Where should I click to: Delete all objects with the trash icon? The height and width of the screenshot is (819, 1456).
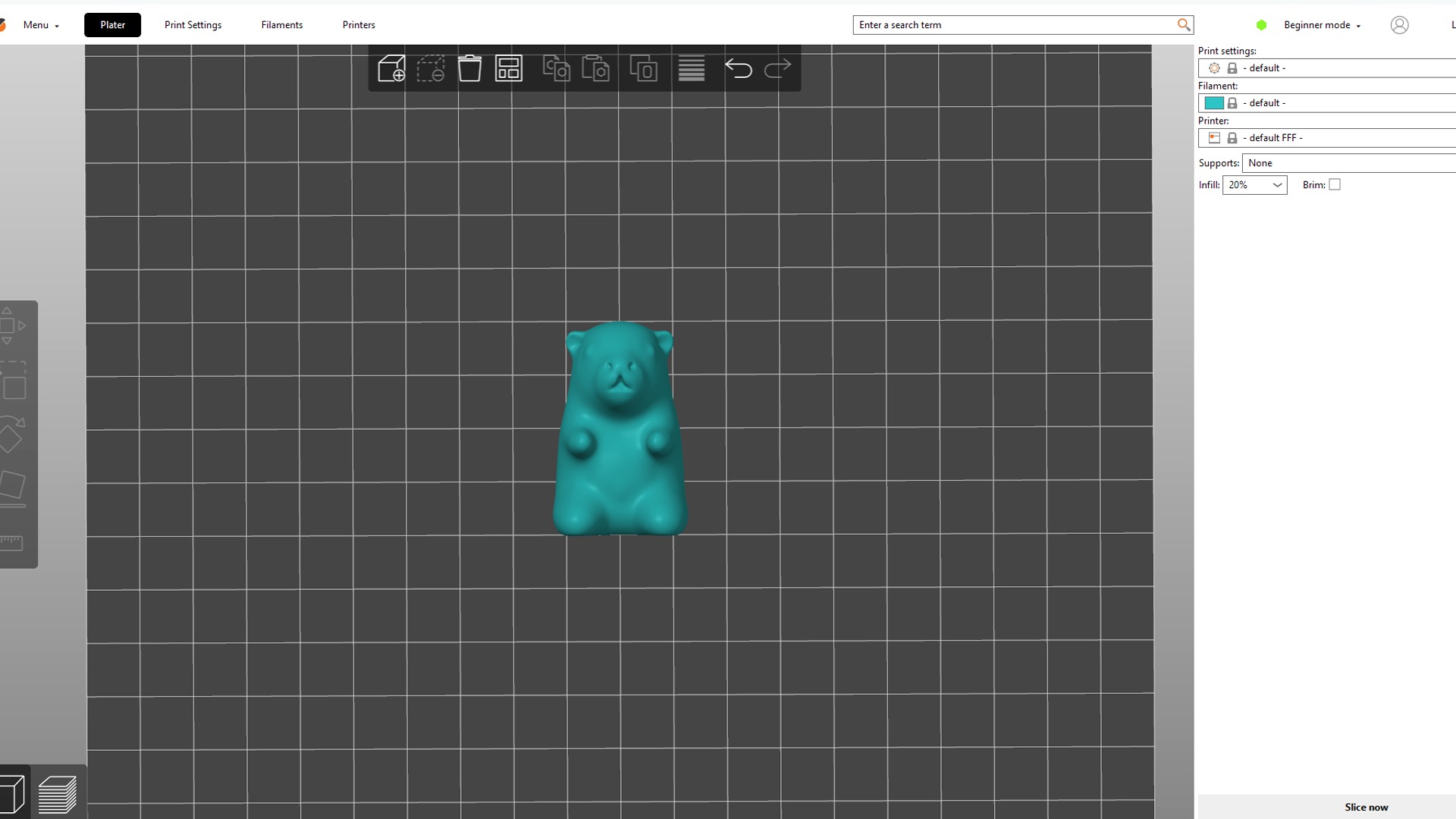coord(469,68)
